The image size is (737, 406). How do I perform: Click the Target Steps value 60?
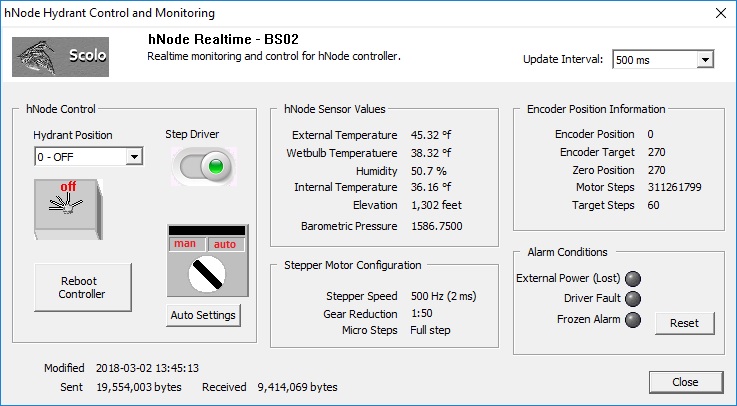point(653,205)
